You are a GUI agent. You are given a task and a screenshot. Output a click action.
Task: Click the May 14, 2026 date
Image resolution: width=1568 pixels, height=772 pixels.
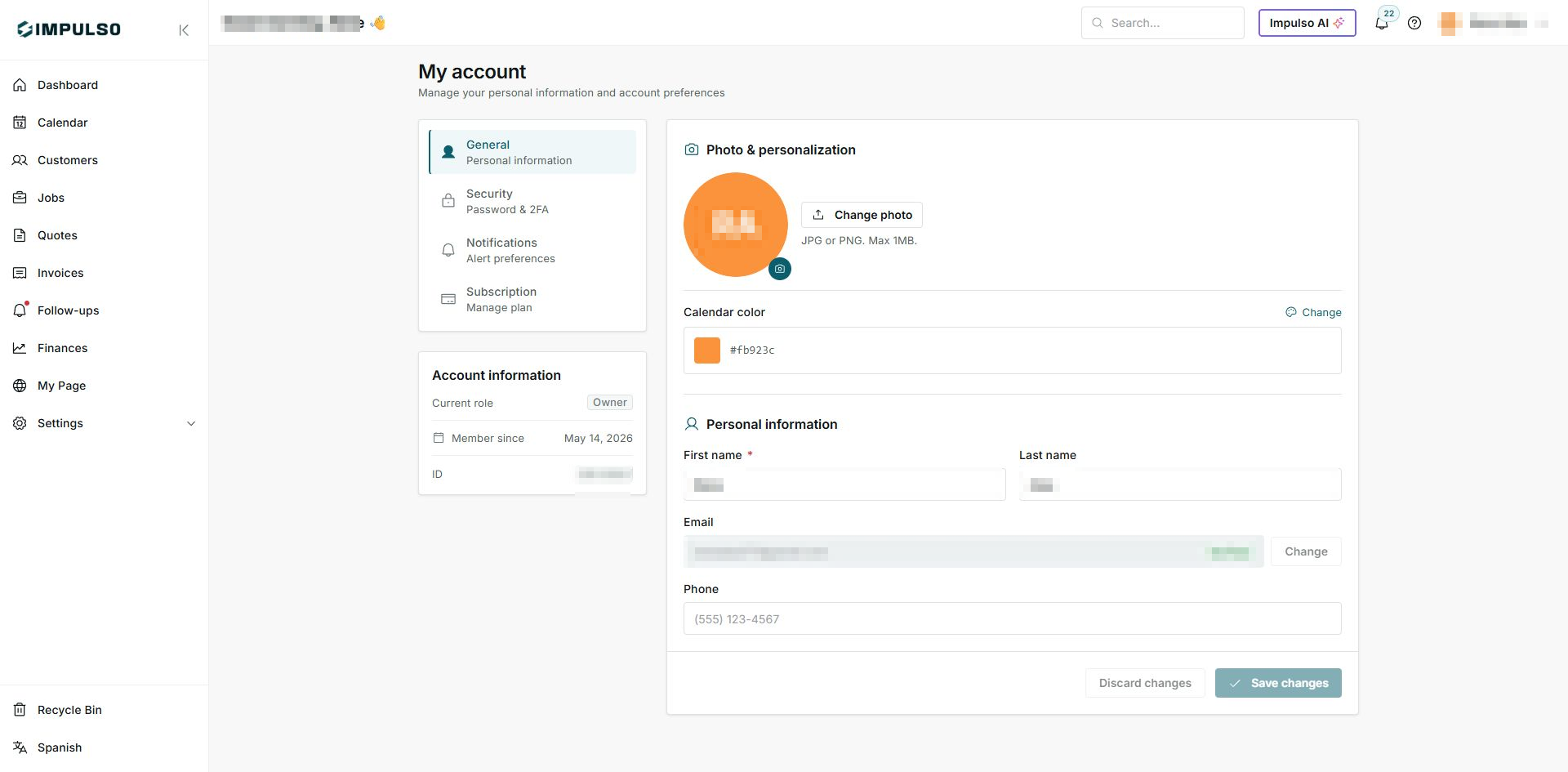[599, 439]
